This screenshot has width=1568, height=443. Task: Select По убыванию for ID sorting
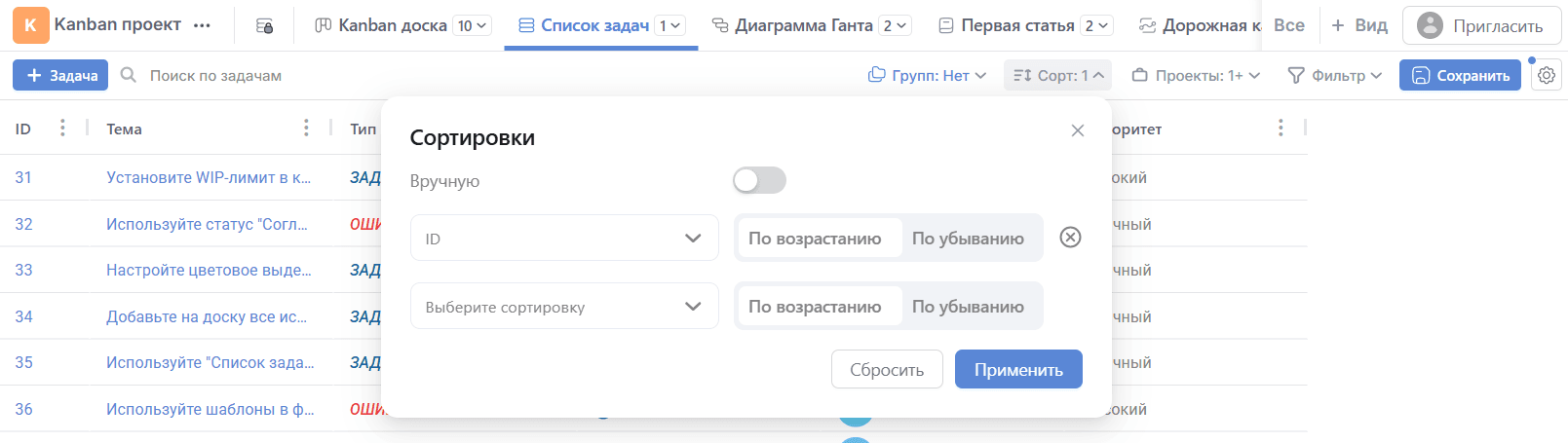[x=968, y=239]
